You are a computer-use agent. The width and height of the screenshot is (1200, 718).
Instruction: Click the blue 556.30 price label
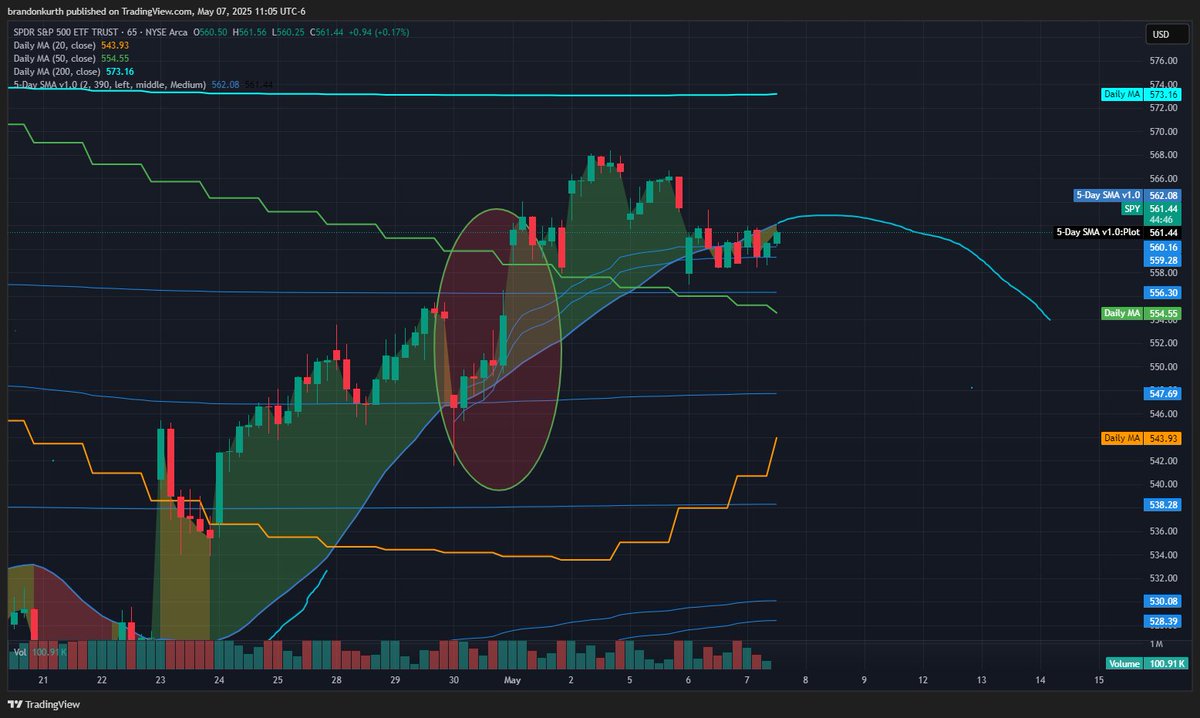pyautogui.click(x=1164, y=293)
